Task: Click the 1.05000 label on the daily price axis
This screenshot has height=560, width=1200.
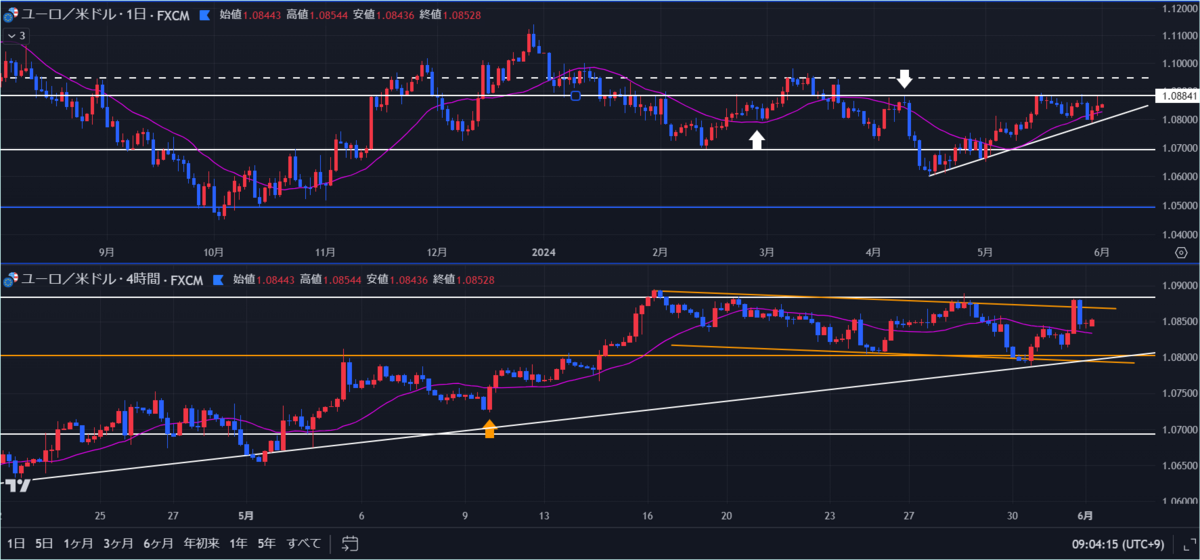Action: tap(1178, 207)
